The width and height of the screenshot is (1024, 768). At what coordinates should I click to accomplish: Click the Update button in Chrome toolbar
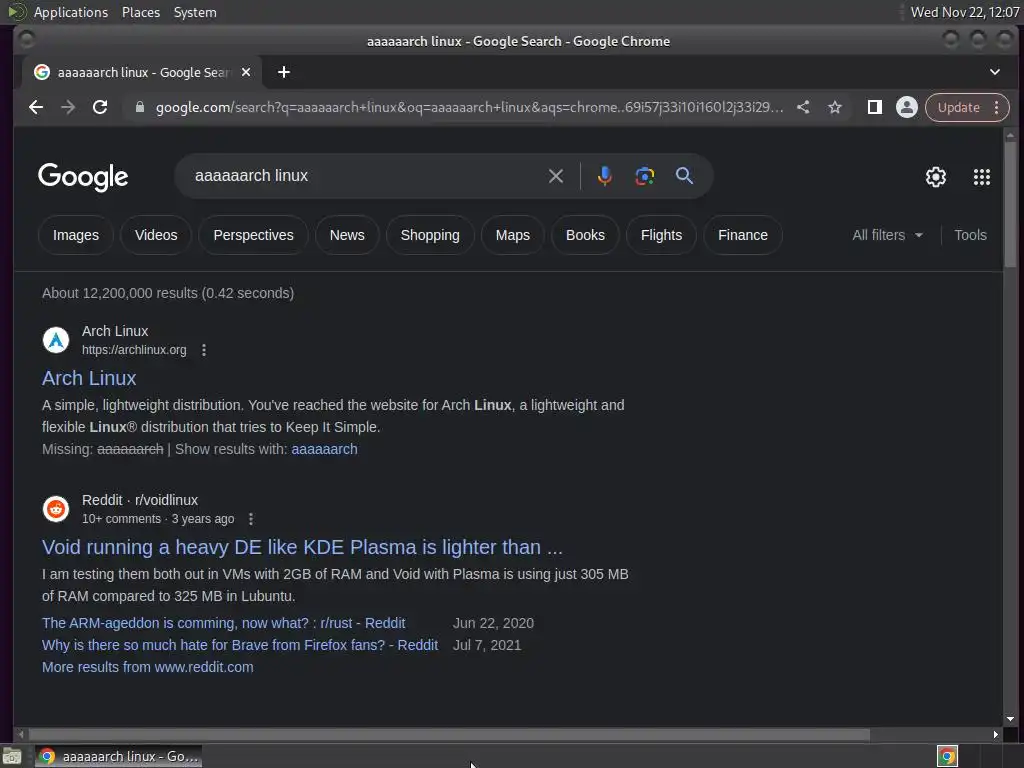coord(958,107)
